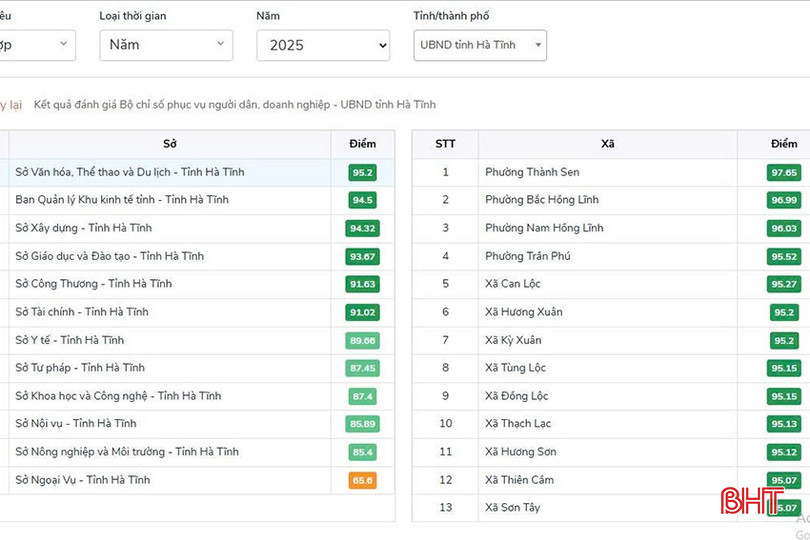Open the Năm 2025 year dropdown
The width and height of the screenshot is (810, 540).
(322, 45)
